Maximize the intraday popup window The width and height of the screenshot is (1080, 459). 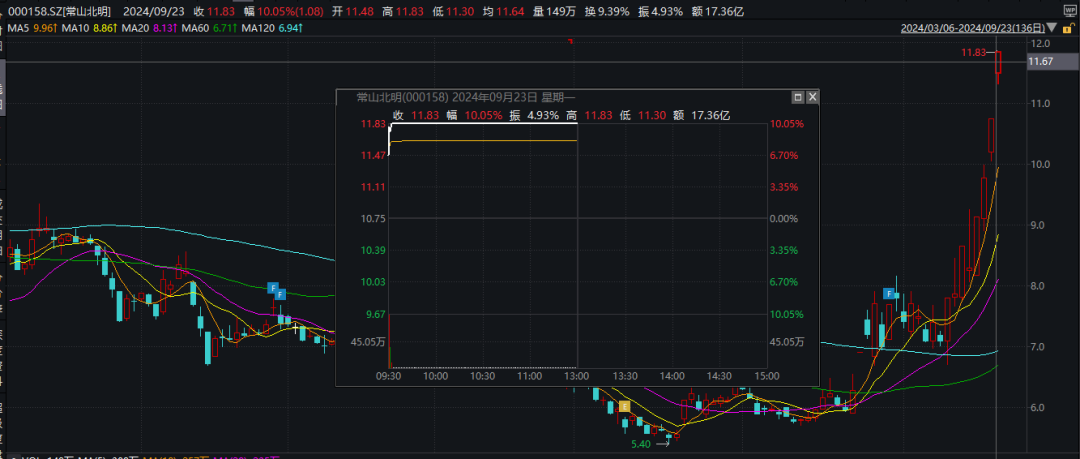pyautogui.click(x=798, y=97)
